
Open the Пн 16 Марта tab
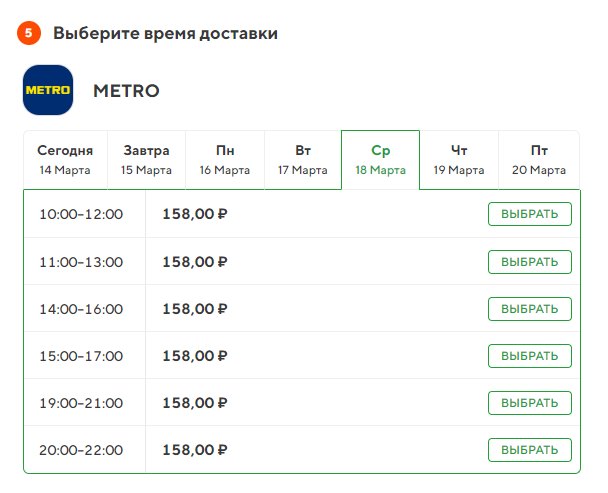coord(225,160)
